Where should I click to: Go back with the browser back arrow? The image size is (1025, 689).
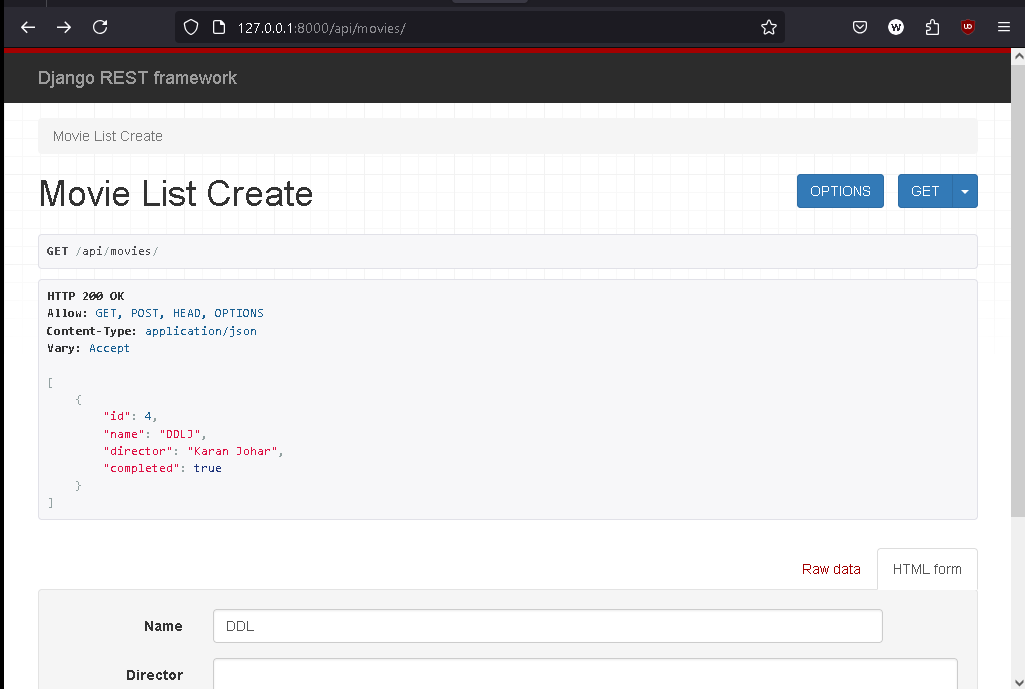pyautogui.click(x=27, y=27)
